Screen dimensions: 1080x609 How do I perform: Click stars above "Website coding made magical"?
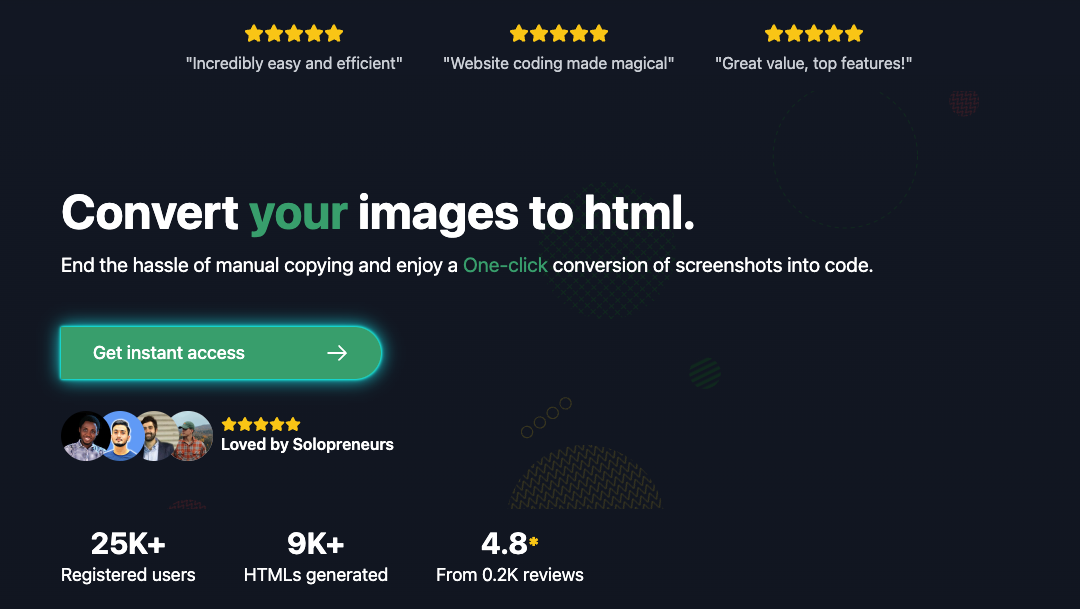(559, 34)
